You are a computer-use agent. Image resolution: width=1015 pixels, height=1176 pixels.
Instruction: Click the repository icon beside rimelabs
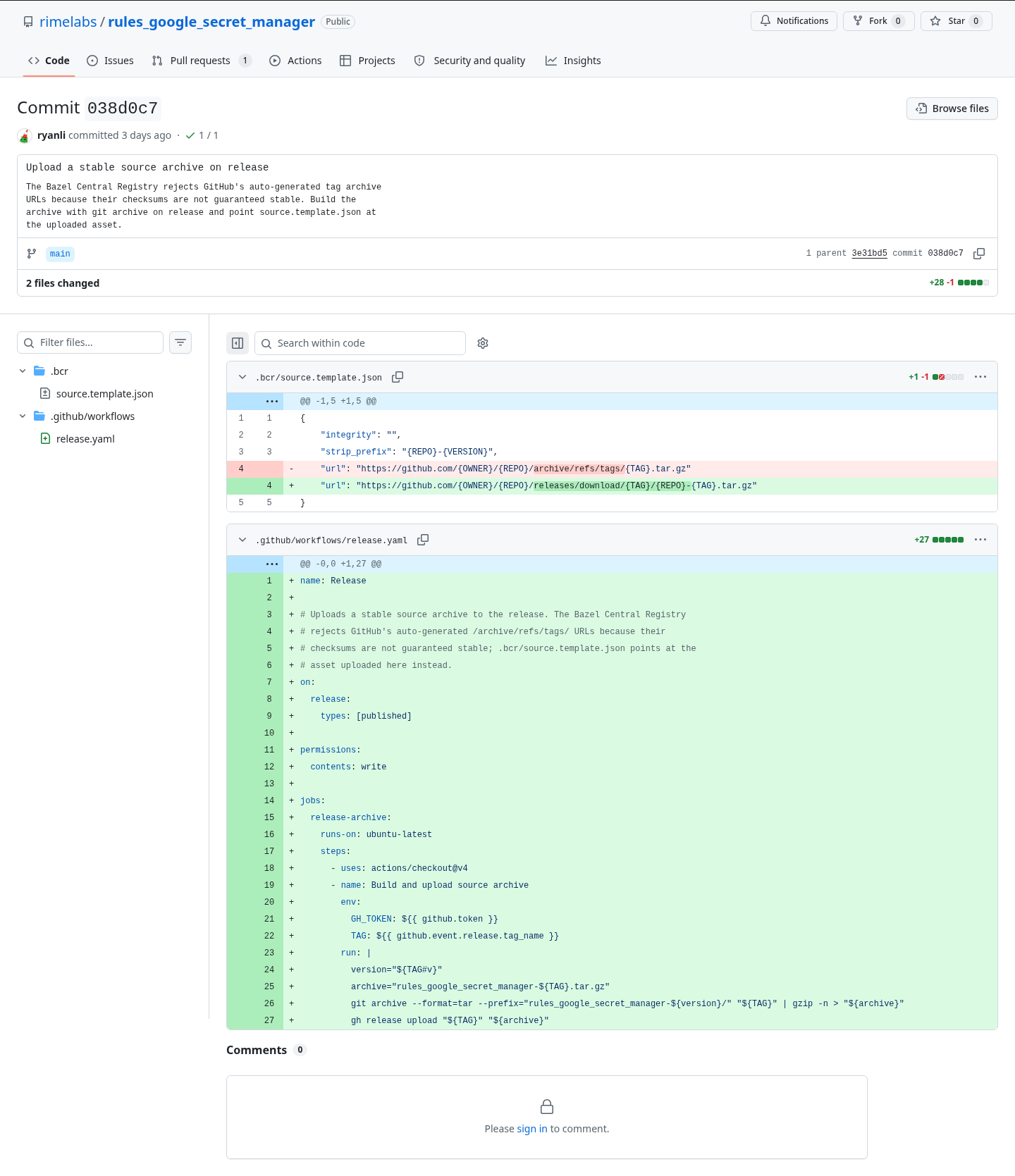tap(28, 22)
